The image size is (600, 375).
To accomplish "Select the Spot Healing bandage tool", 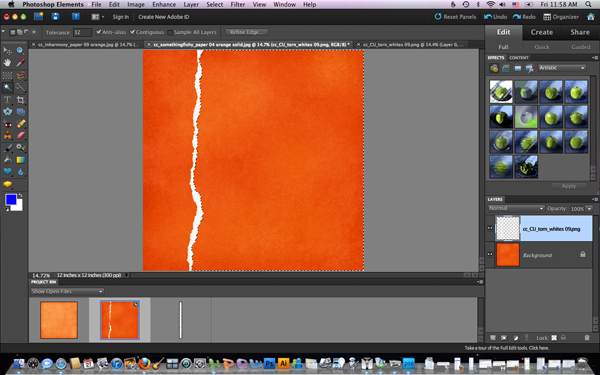I will [20, 124].
